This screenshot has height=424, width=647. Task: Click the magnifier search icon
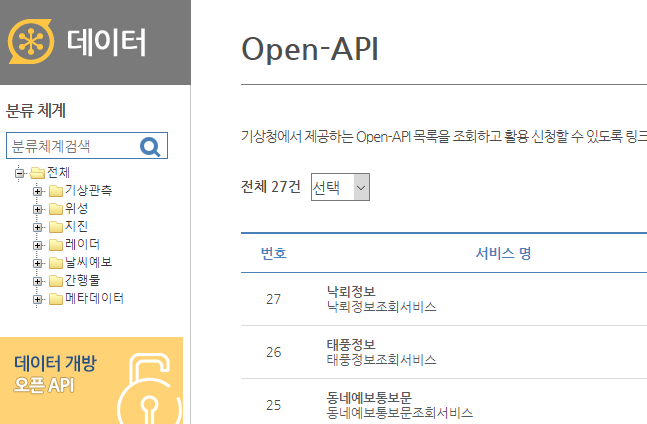pyautogui.click(x=150, y=146)
